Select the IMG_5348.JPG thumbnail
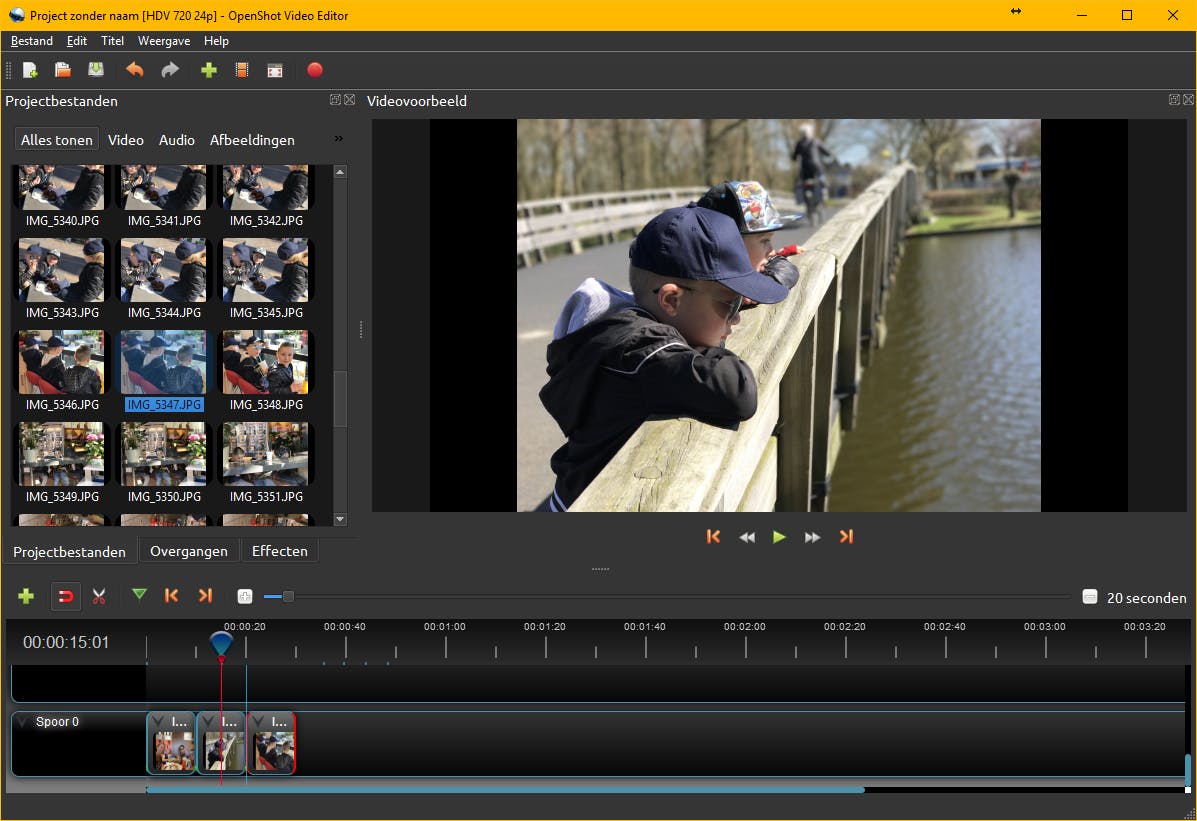Screen dimensions: 1197x821 pyautogui.click(x=266, y=362)
